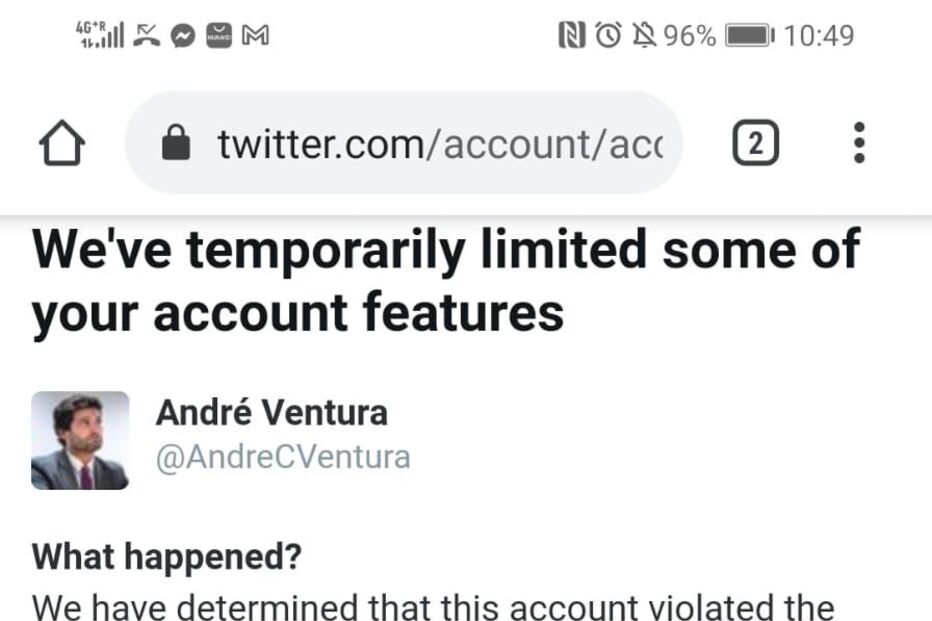Screen dimensions: 932x621
Task: Tap the alarm clock status icon
Action: [607, 37]
